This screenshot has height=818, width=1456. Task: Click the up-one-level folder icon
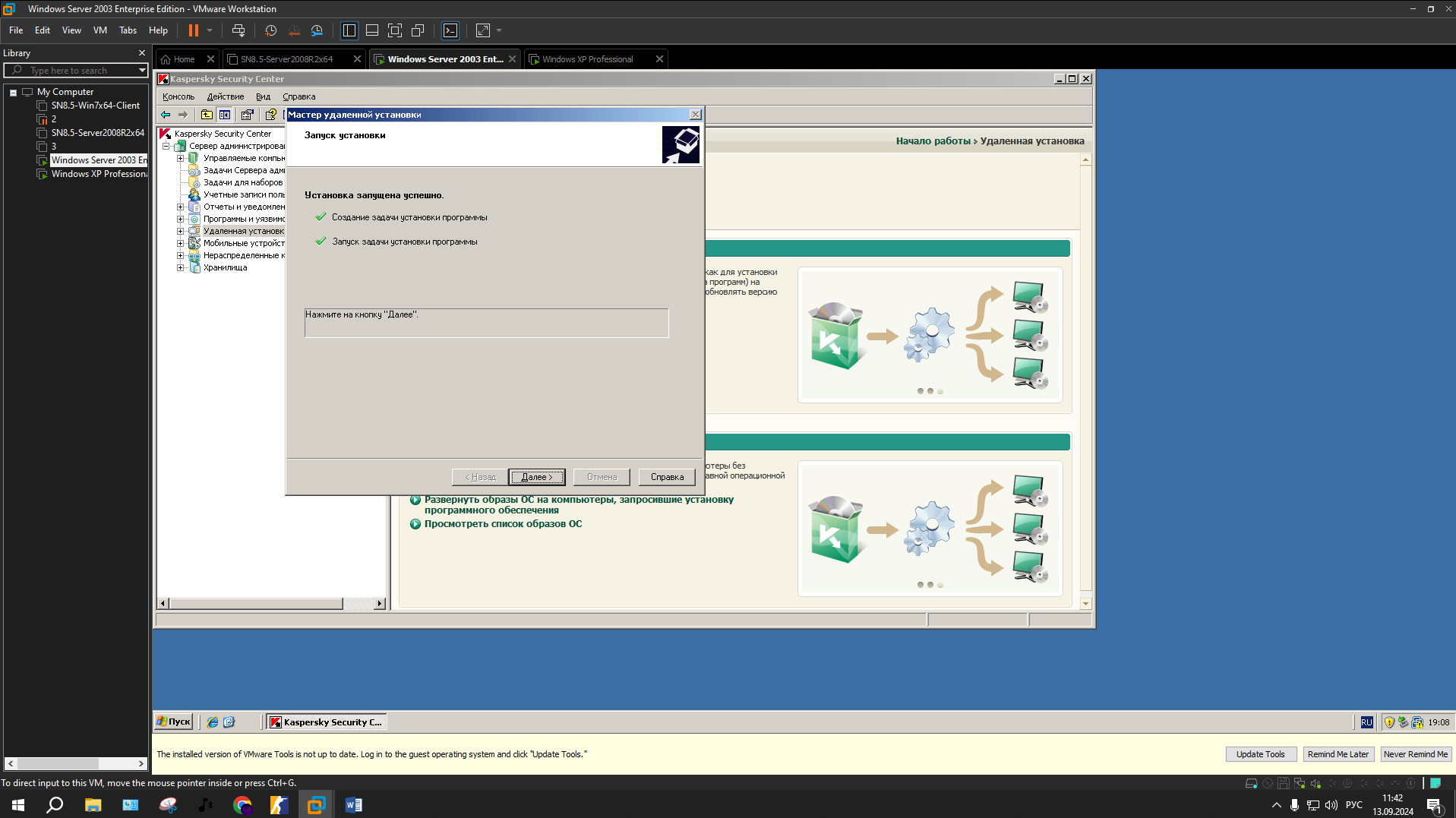[207, 115]
